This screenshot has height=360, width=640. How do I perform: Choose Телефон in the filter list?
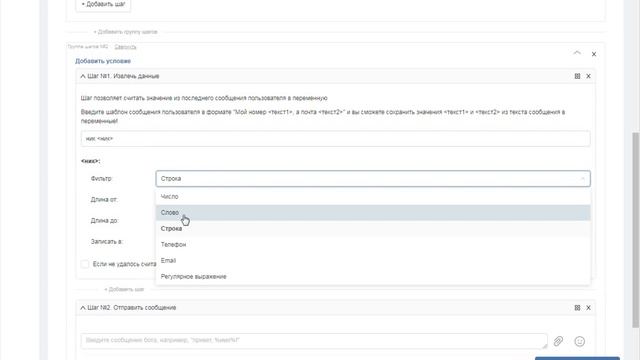pos(373,244)
